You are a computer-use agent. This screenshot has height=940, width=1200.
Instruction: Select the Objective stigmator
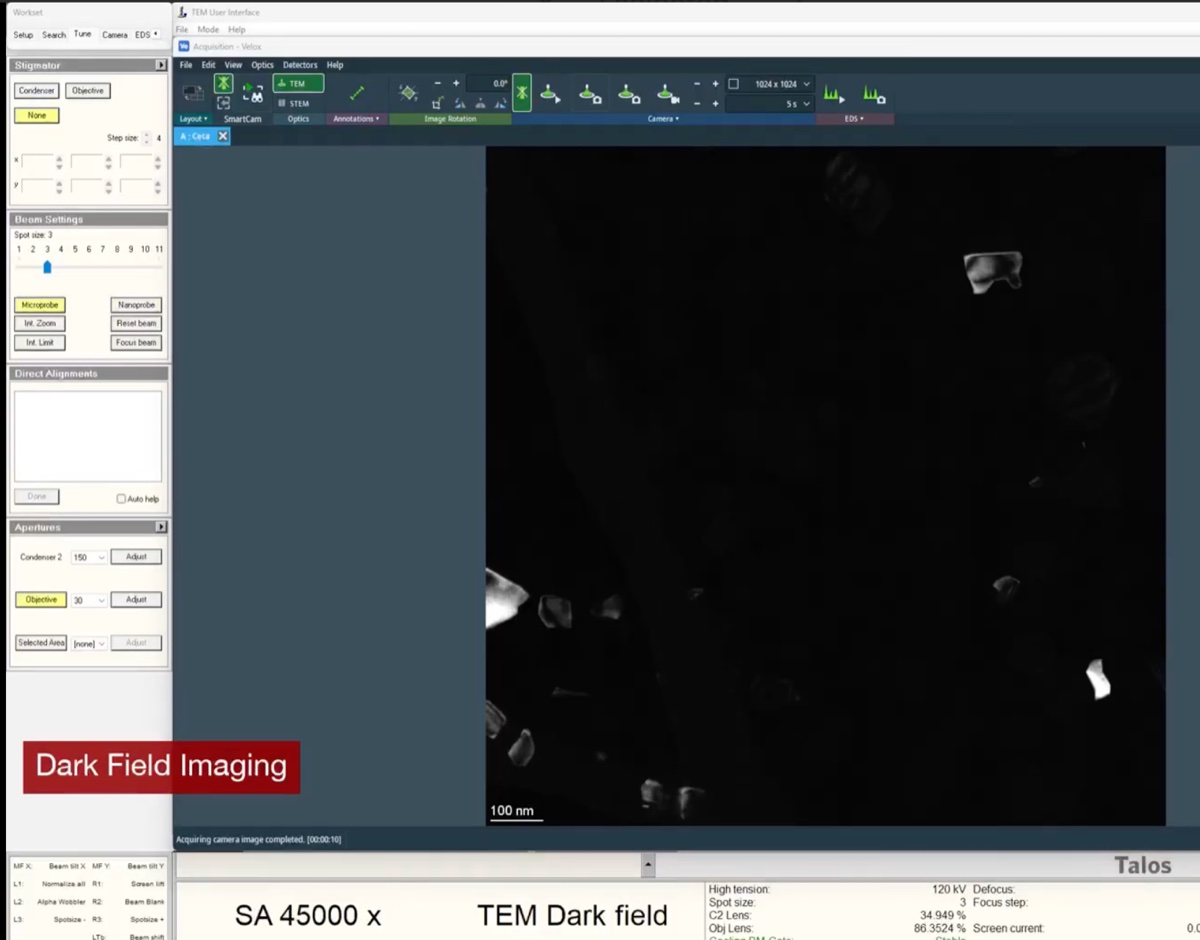pyautogui.click(x=88, y=91)
